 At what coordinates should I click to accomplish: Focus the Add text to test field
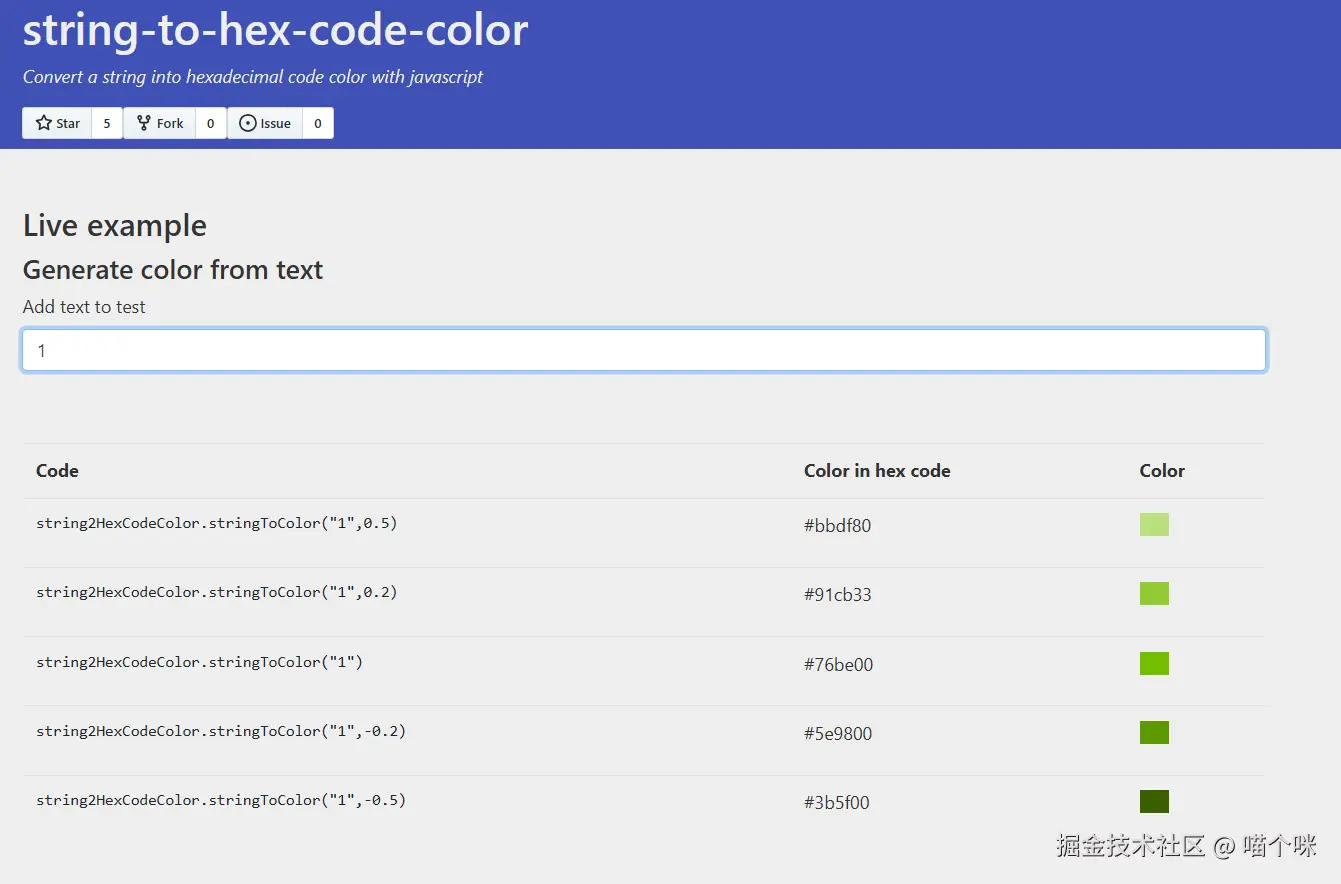(644, 351)
